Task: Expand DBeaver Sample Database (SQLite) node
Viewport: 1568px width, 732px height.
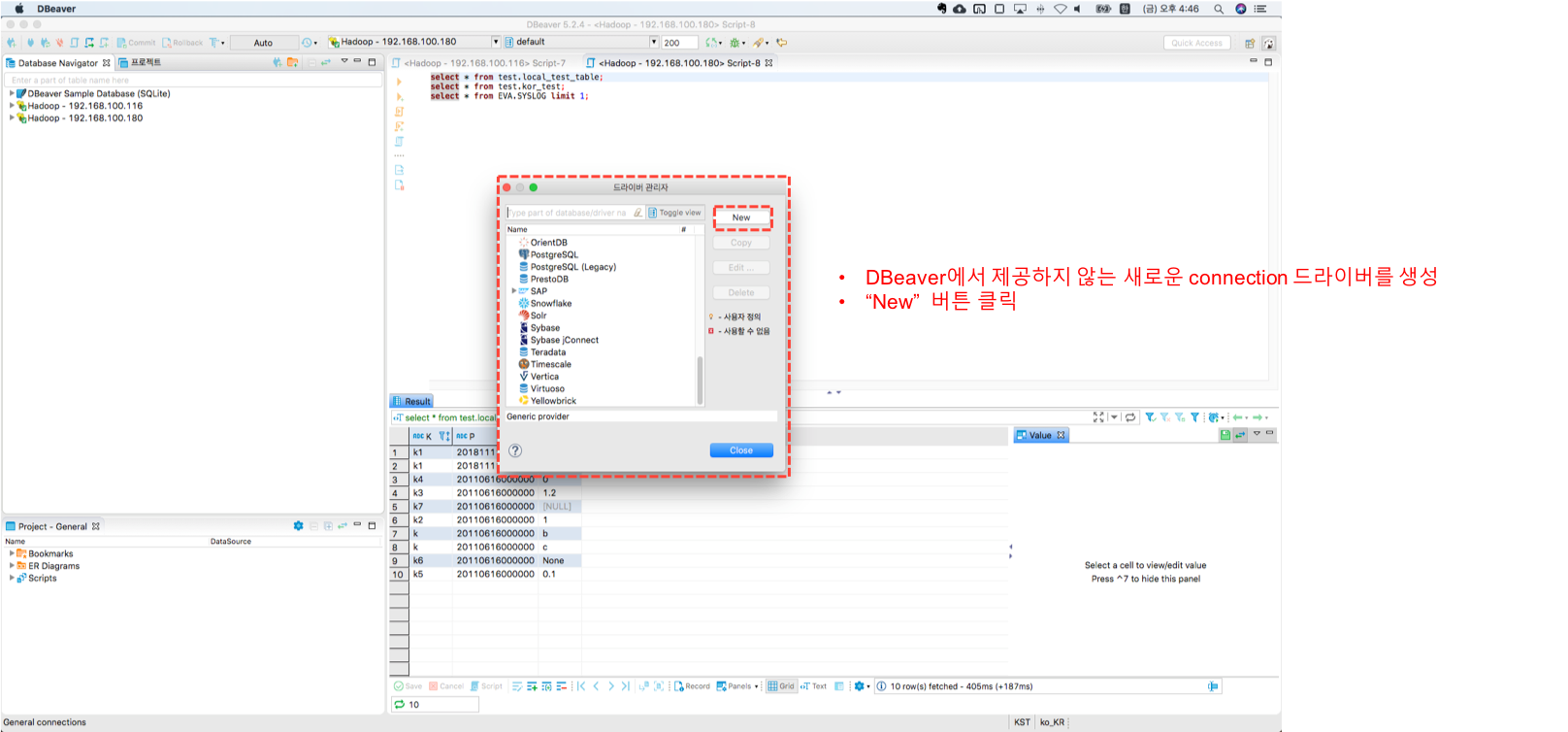Action: click(12, 94)
